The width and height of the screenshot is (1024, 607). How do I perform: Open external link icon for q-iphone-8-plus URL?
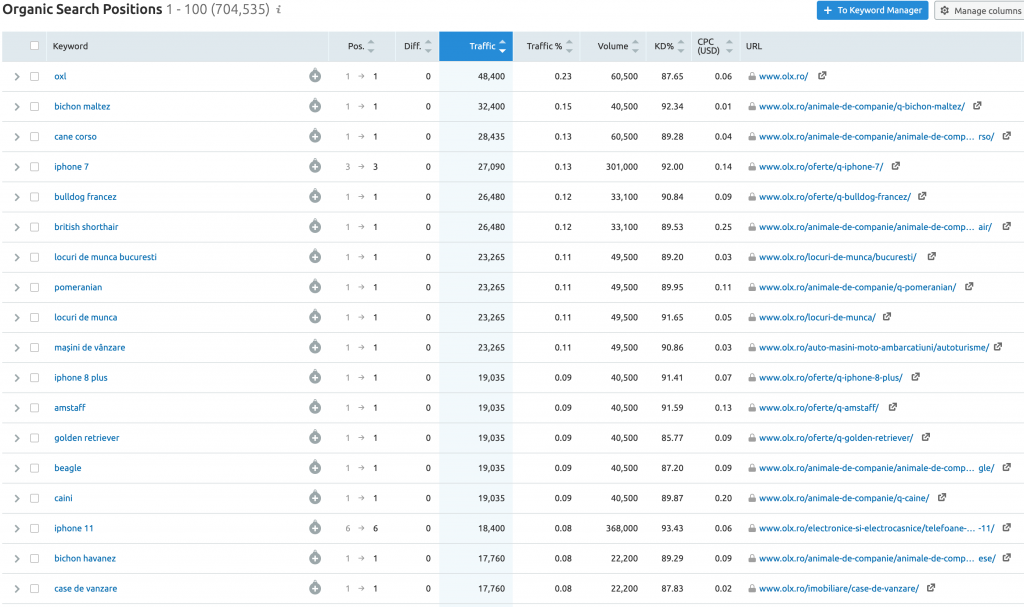[916, 377]
